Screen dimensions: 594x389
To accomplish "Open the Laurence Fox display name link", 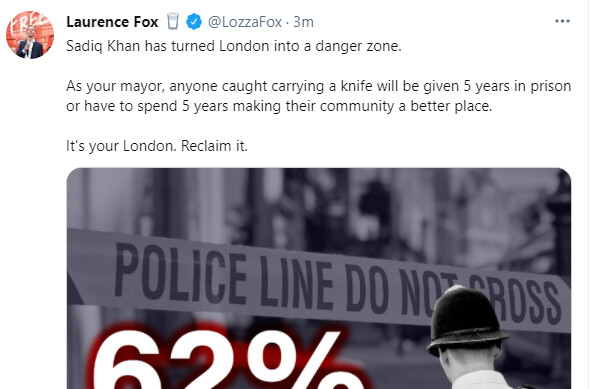I will point(112,22).
